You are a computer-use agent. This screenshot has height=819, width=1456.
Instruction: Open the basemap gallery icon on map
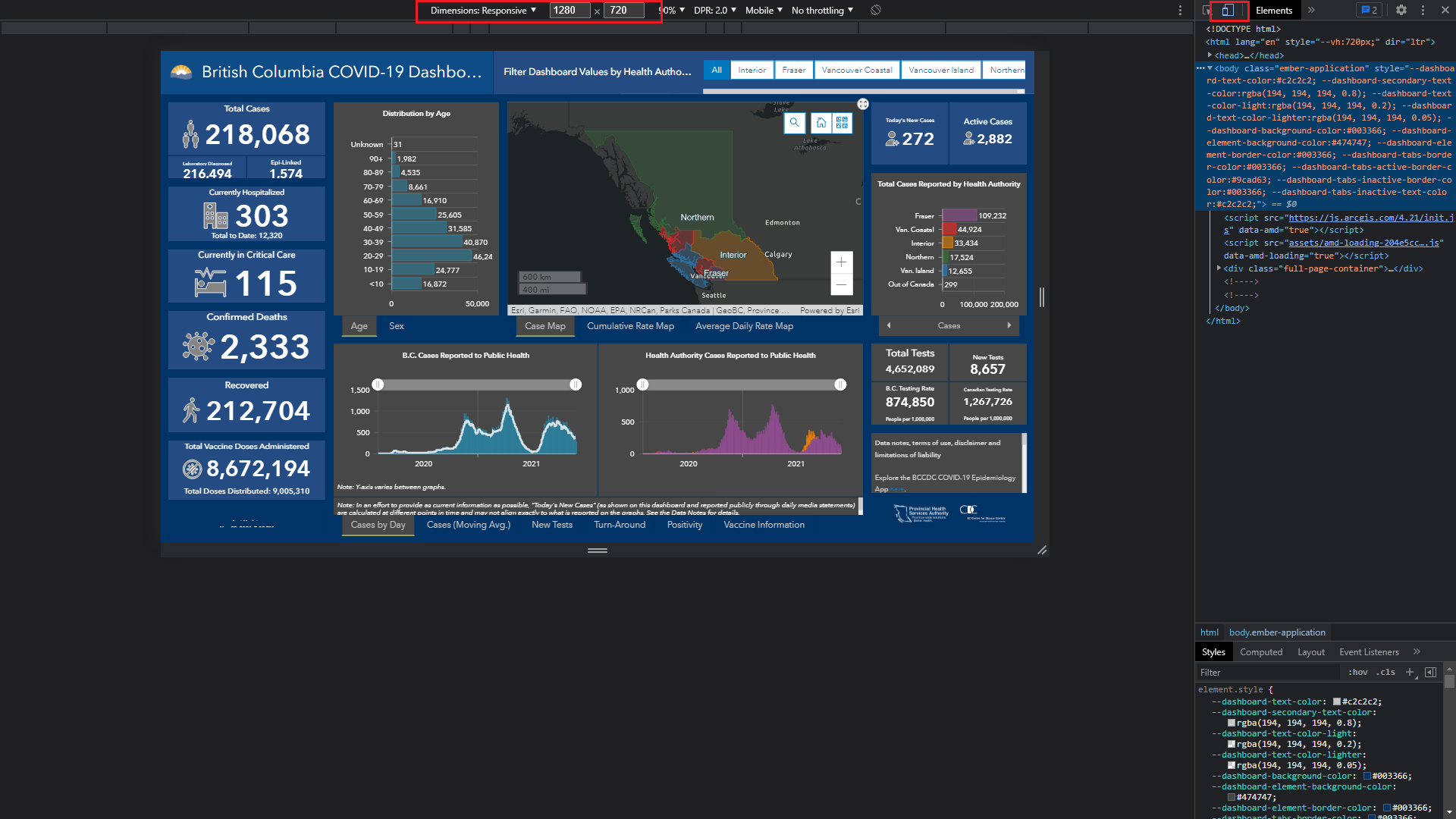tap(842, 123)
